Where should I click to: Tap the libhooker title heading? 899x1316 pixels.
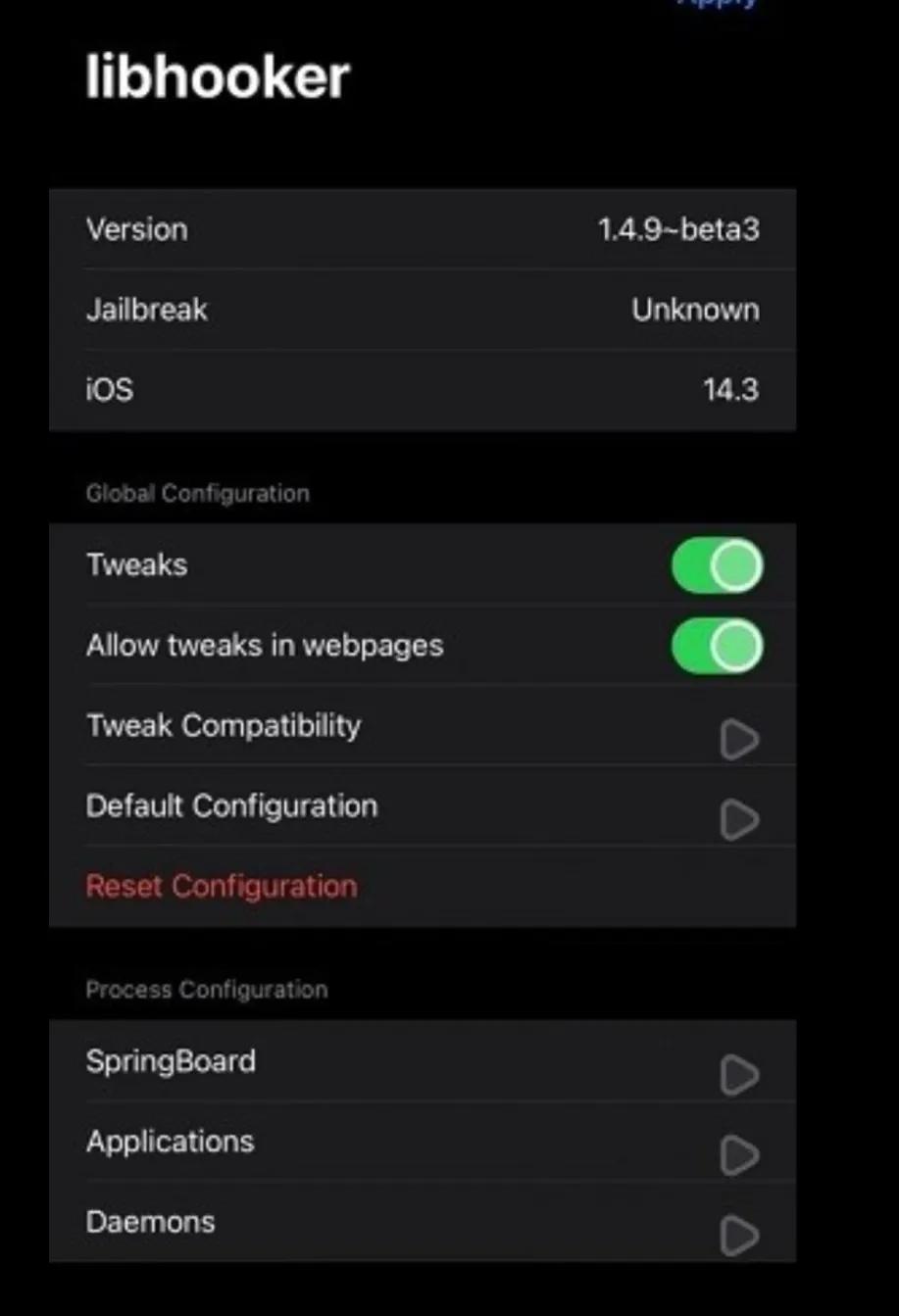tap(218, 77)
